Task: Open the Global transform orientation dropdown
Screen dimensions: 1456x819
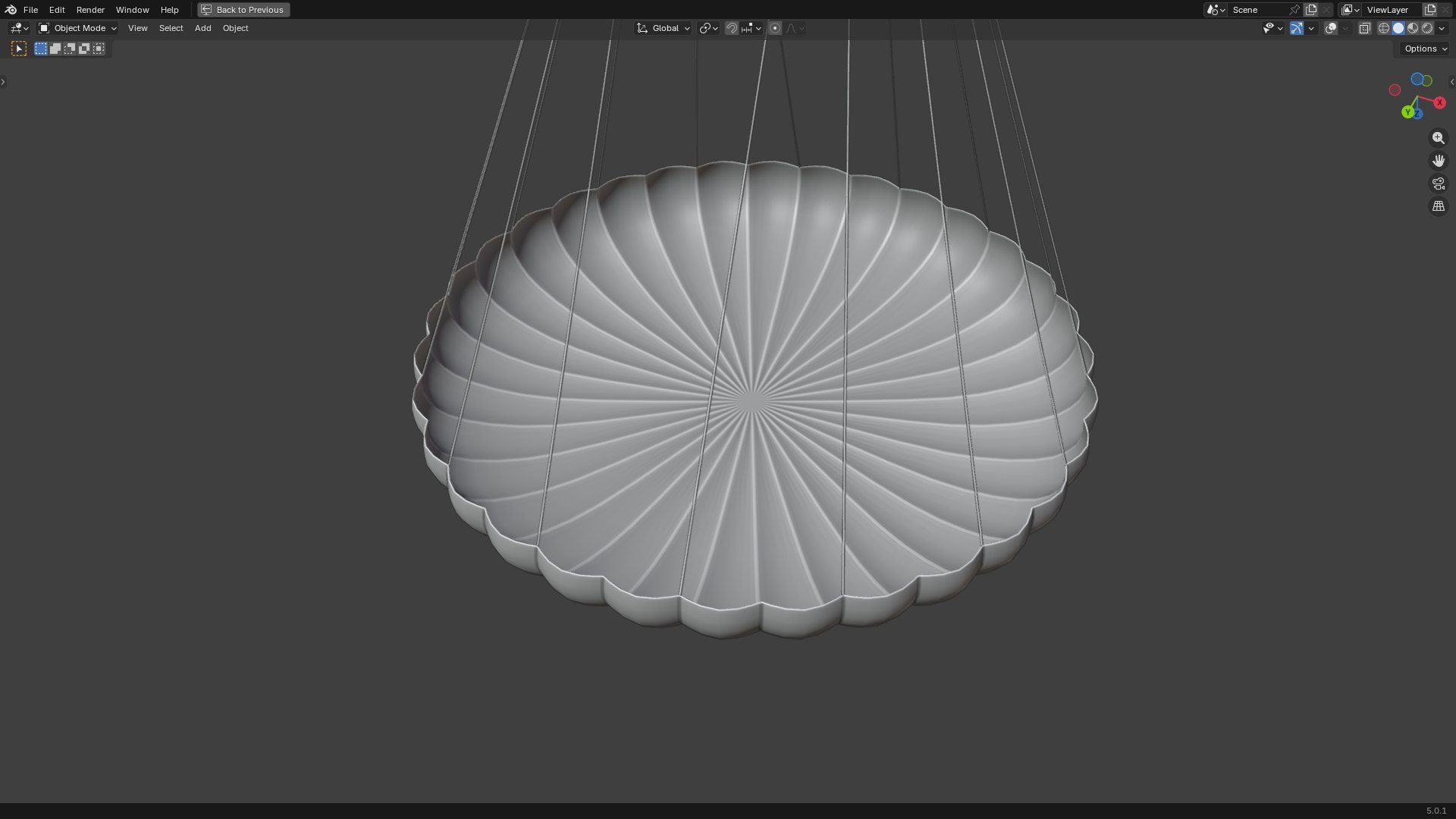Action: 664,28
